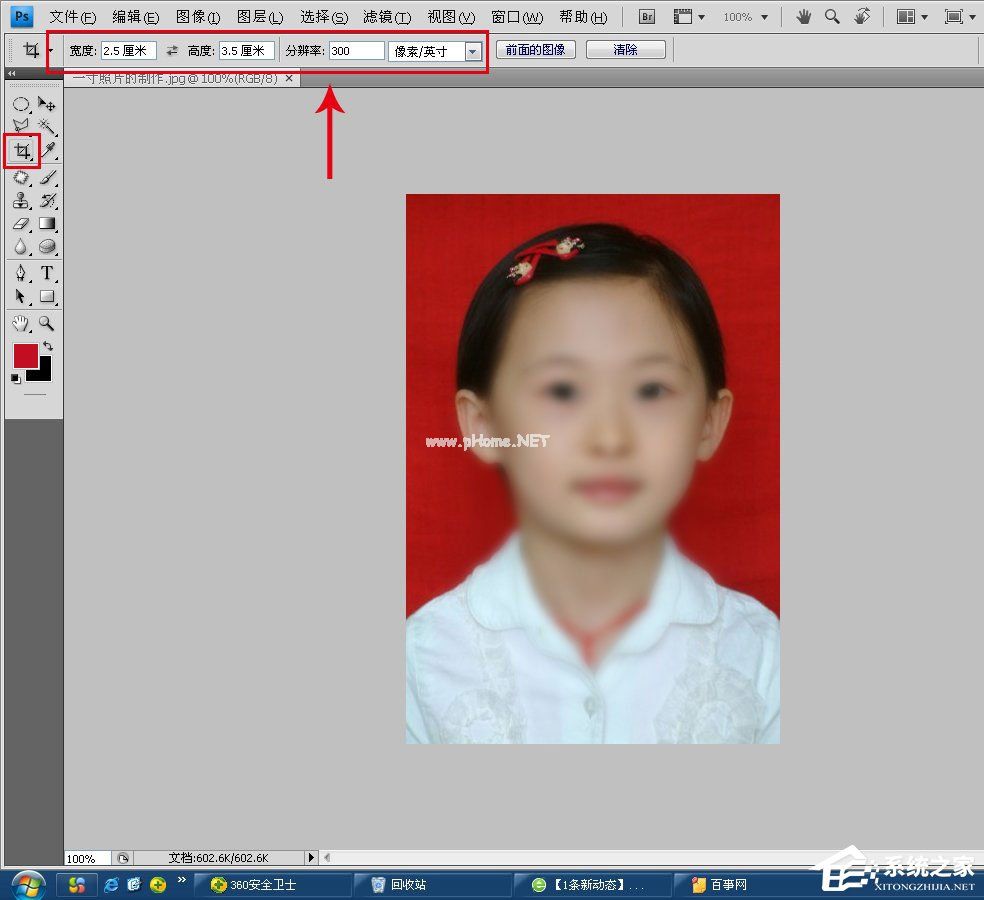The image size is (984, 900).
Task: Click the 前面的图像 button
Action: pos(536,50)
